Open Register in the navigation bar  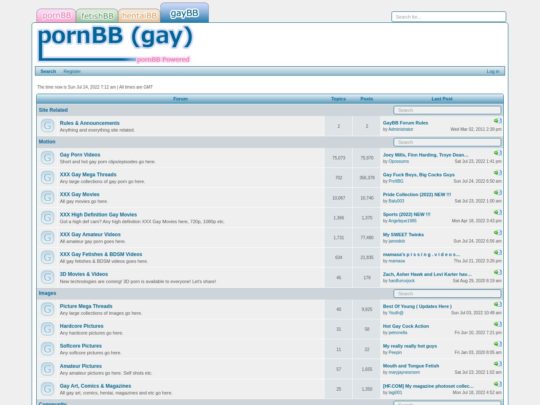click(72, 71)
